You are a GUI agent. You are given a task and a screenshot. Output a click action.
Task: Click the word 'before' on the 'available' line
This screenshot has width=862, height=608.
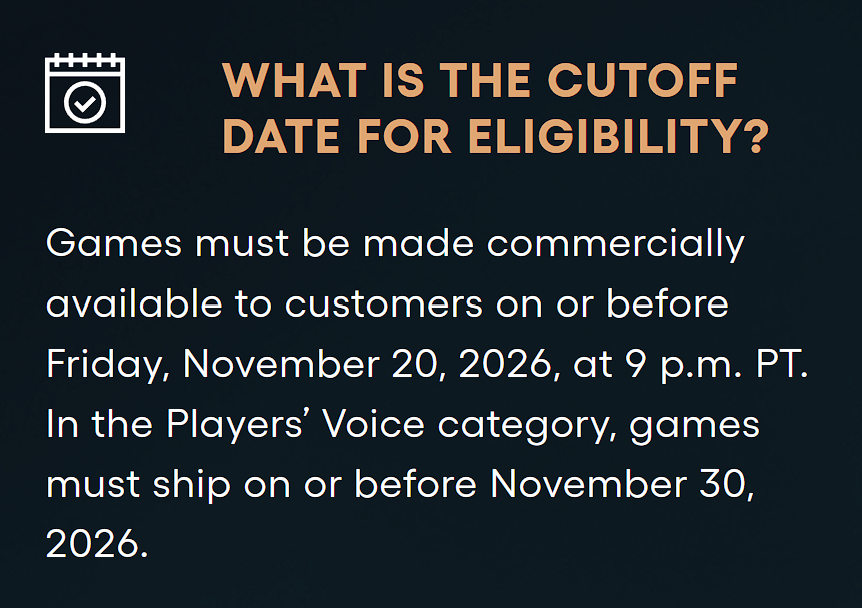[667, 303]
